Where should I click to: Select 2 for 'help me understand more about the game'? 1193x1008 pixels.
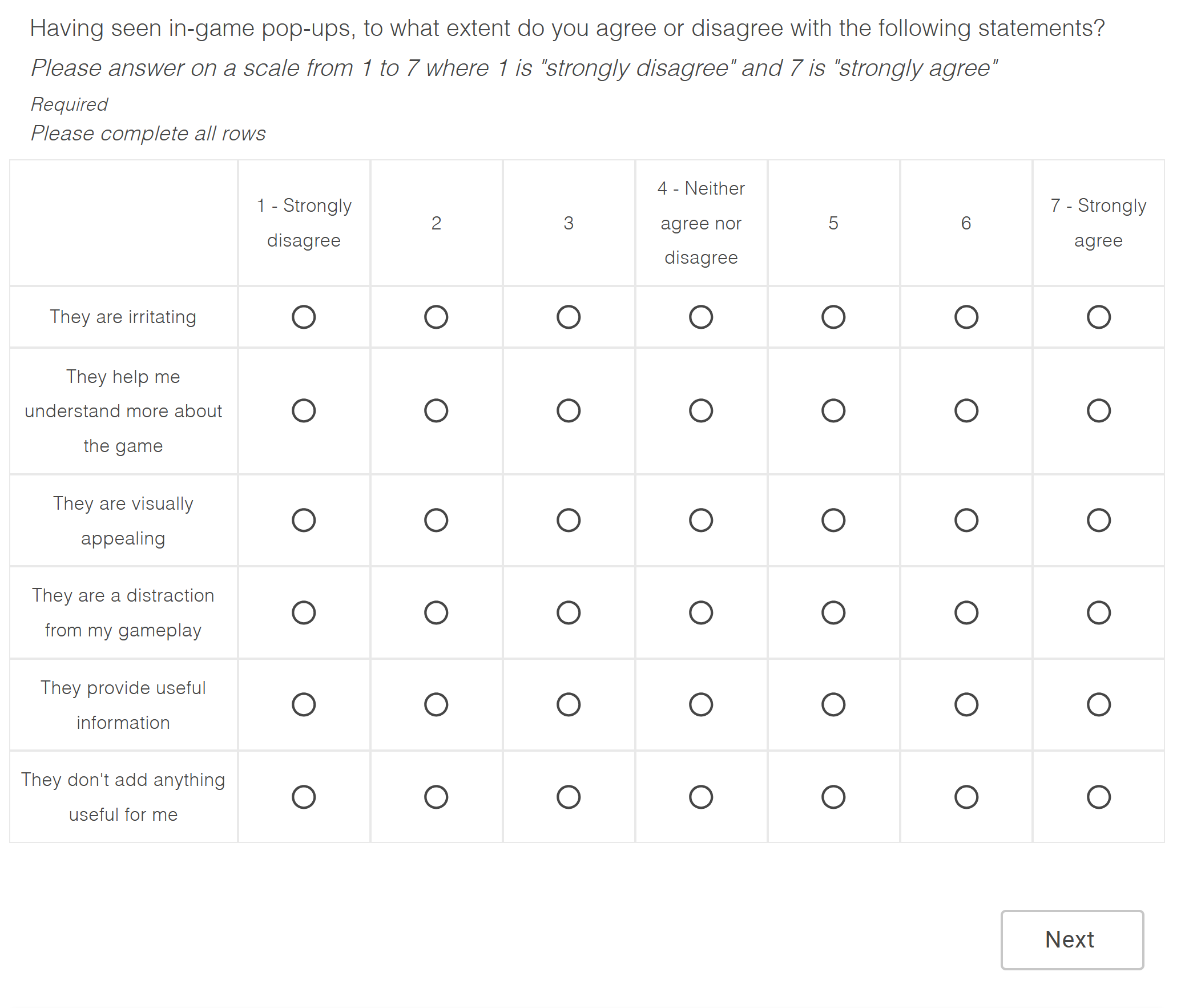pyautogui.click(x=436, y=411)
